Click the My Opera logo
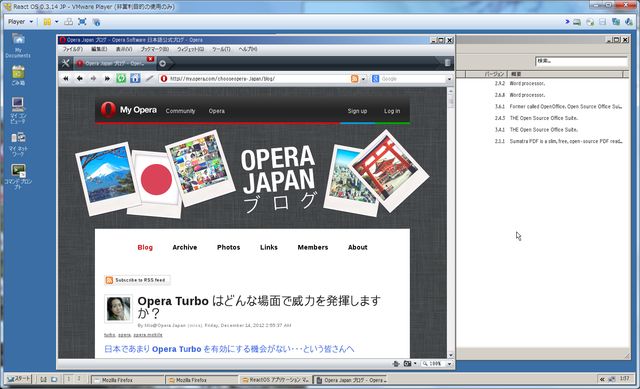Viewport: 640px width, 389px height. click(x=129, y=110)
